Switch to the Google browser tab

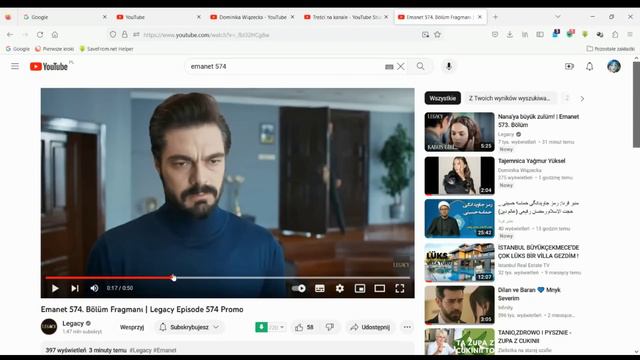tap(61, 17)
